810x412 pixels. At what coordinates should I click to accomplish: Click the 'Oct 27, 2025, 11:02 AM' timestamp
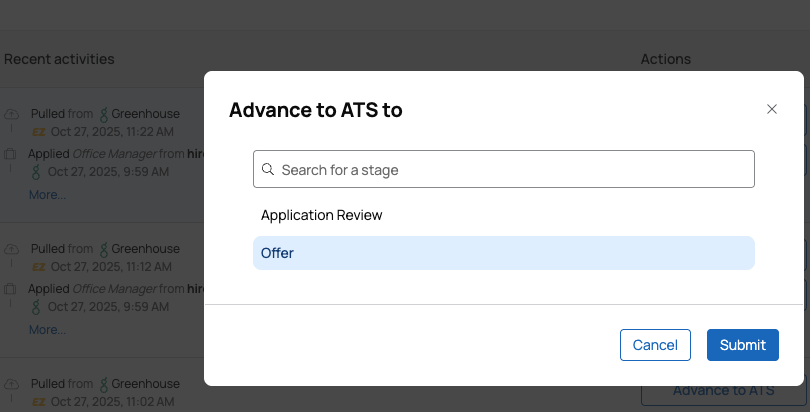coord(112,401)
